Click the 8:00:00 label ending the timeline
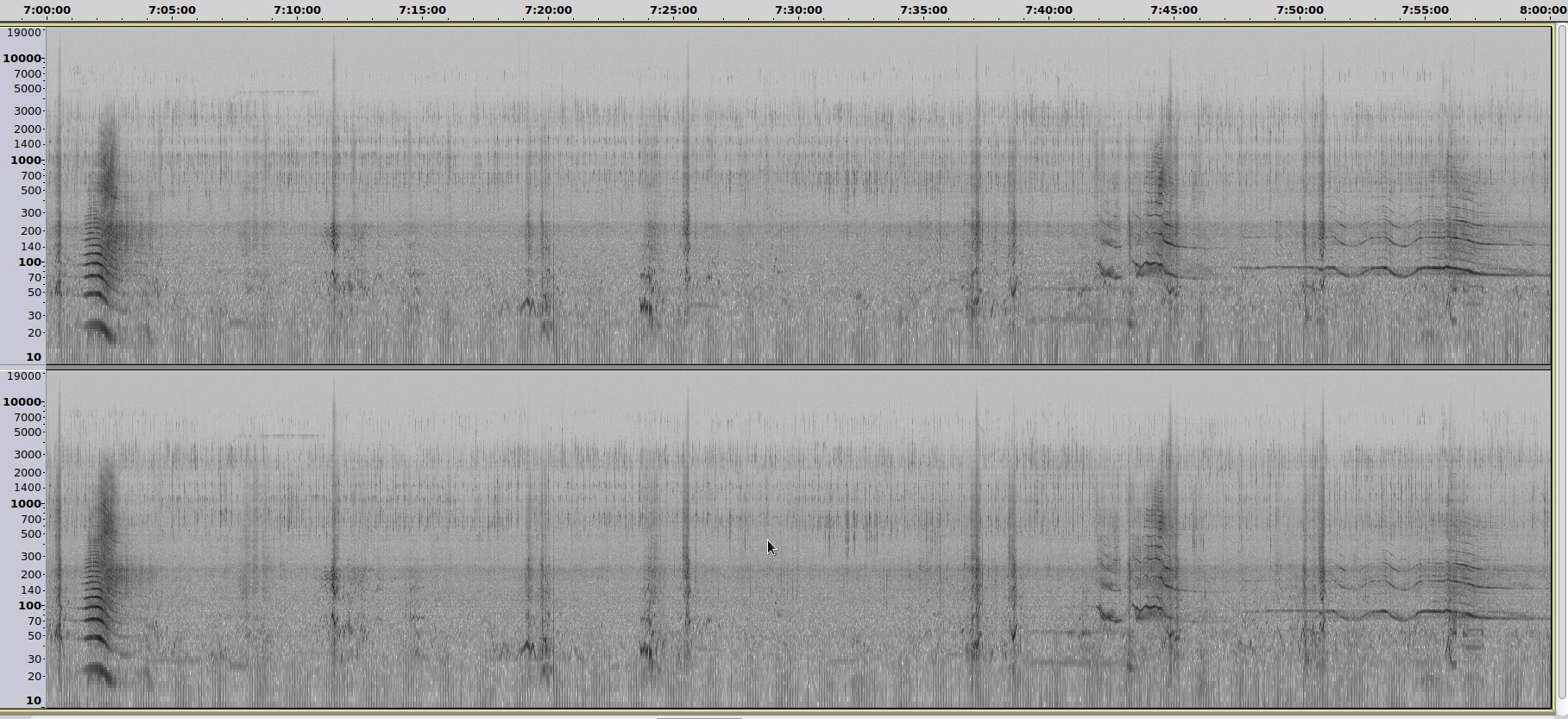Image resolution: width=1568 pixels, height=719 pixels. [1542, 10]
